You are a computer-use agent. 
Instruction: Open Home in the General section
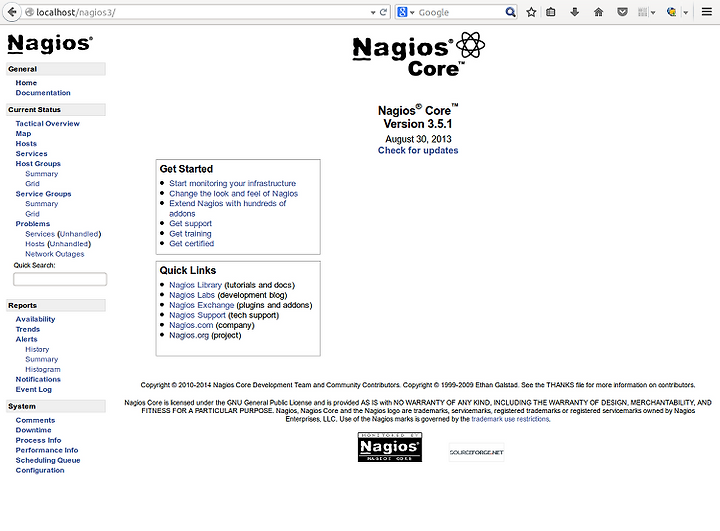click(26, 83)
